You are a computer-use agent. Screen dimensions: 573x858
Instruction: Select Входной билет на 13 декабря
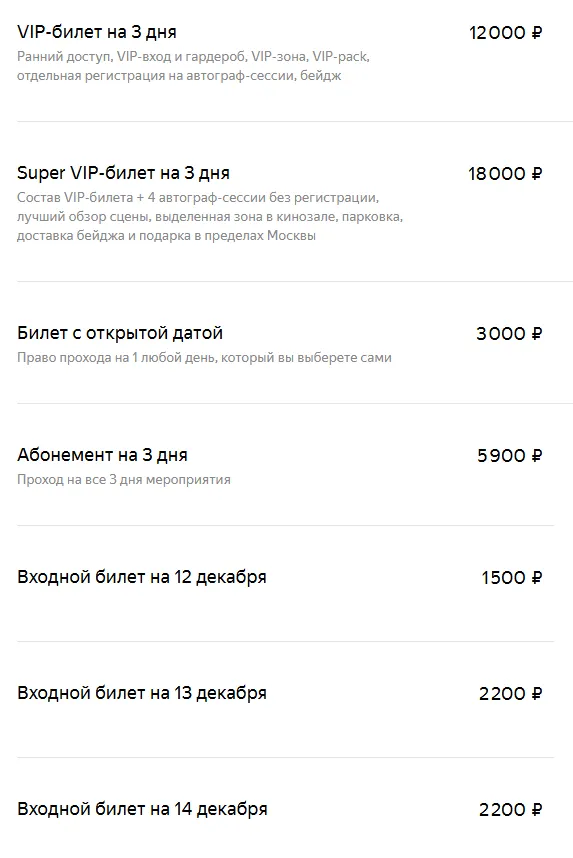click(142, 693)
